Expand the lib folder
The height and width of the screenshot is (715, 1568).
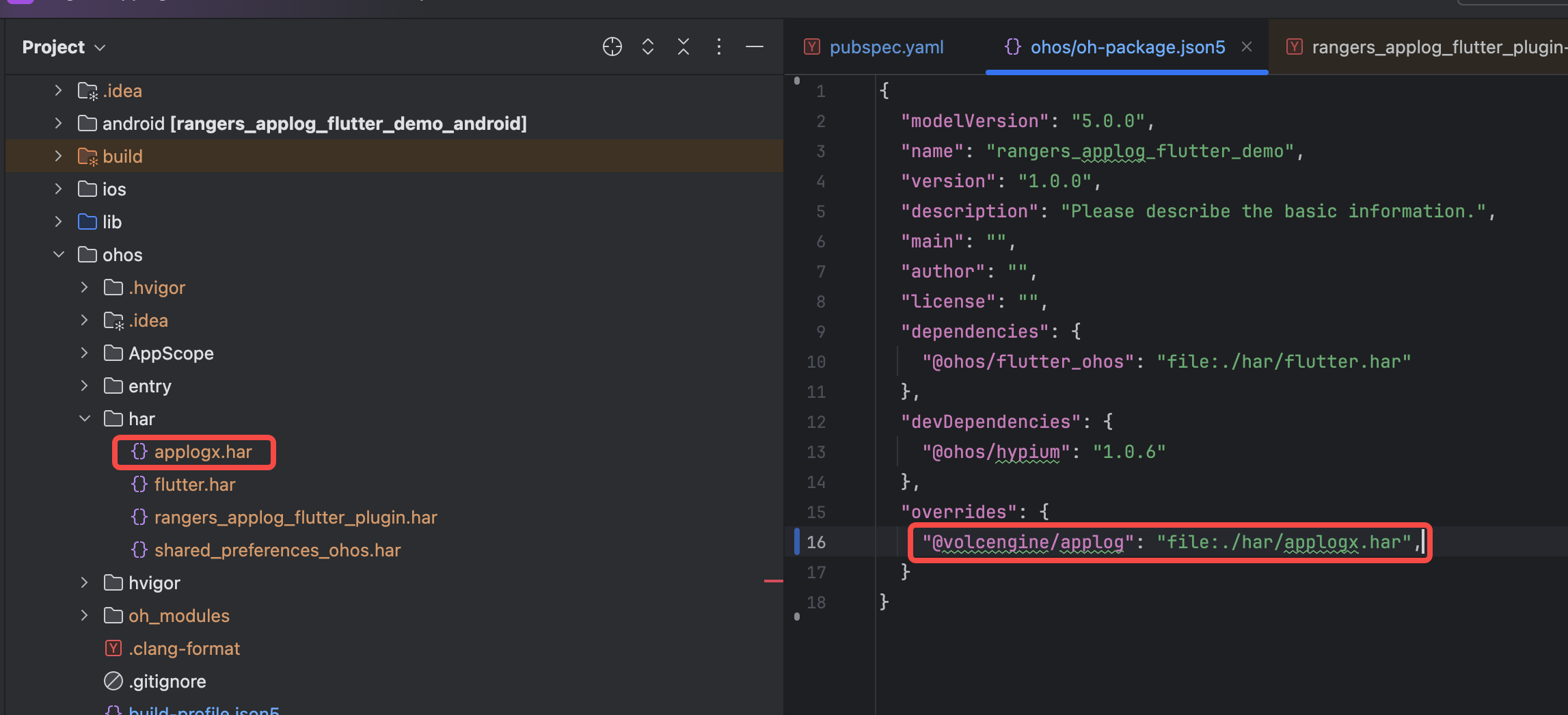click(x=58, y=221)
